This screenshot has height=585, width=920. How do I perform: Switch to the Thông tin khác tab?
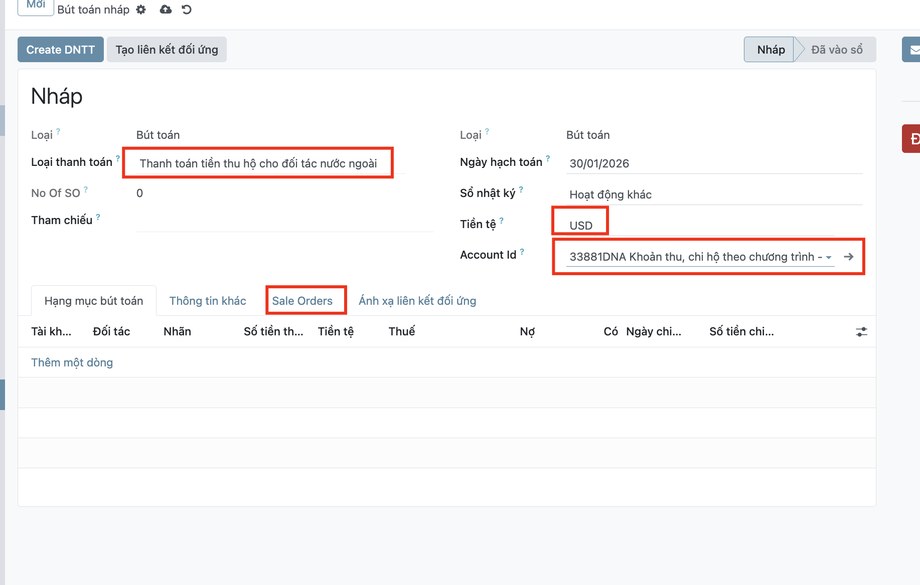[x=208, y=300]
